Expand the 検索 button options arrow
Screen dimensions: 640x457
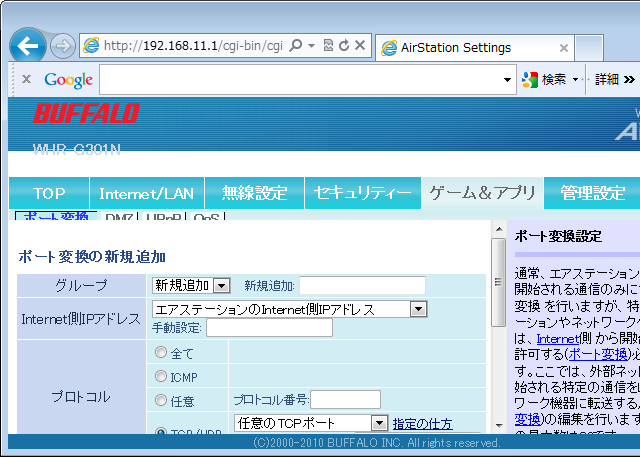(x=576, y=79)
